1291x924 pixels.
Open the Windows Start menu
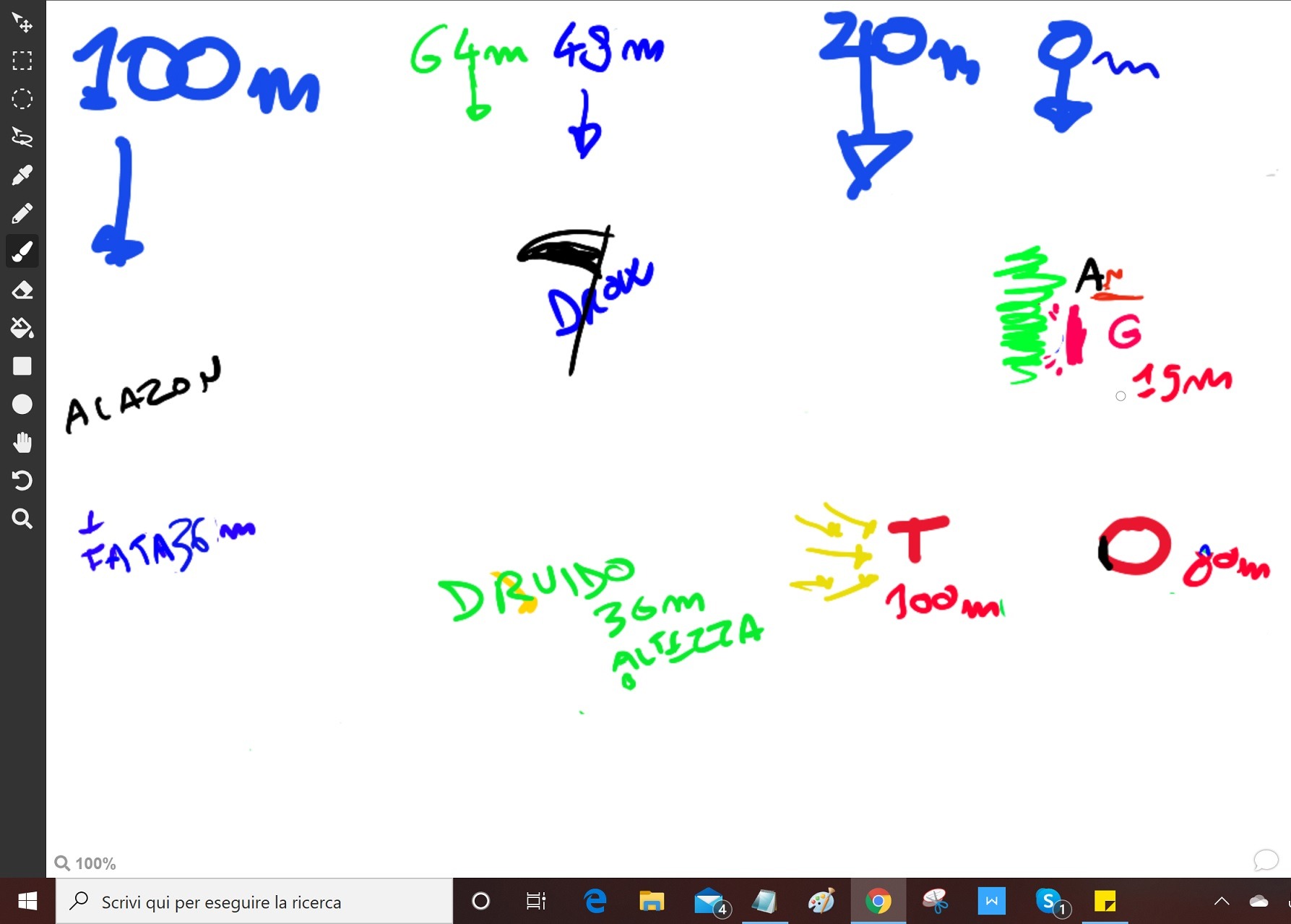(27, 902)
